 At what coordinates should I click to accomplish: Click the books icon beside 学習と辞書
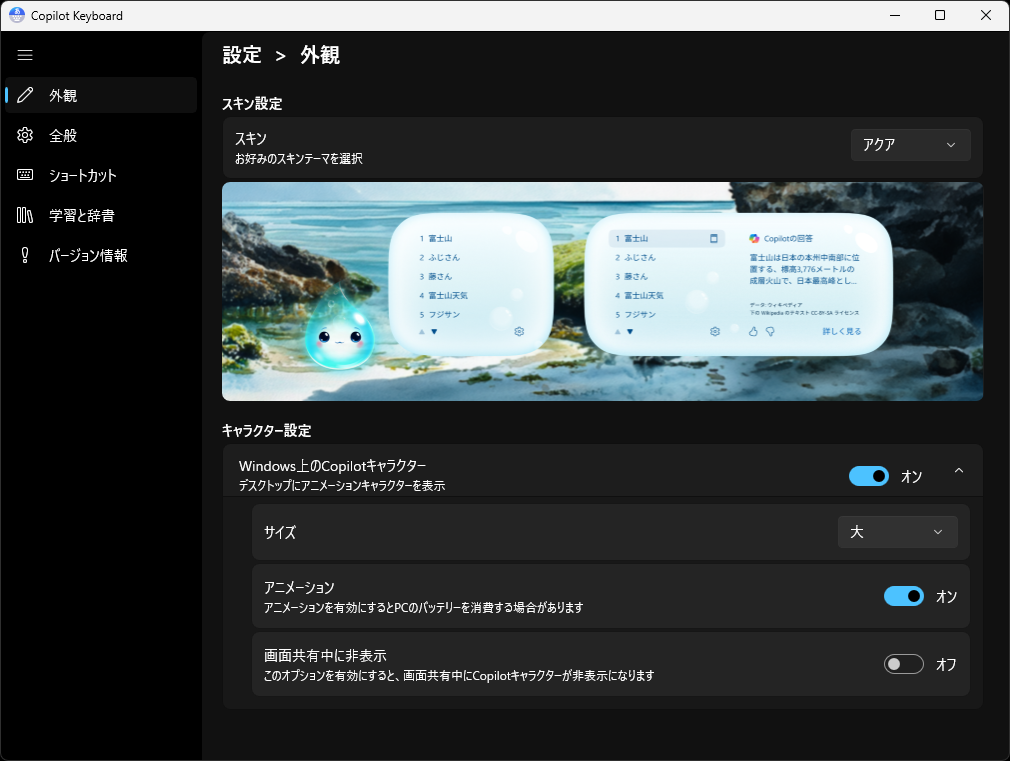click(25, 215)
